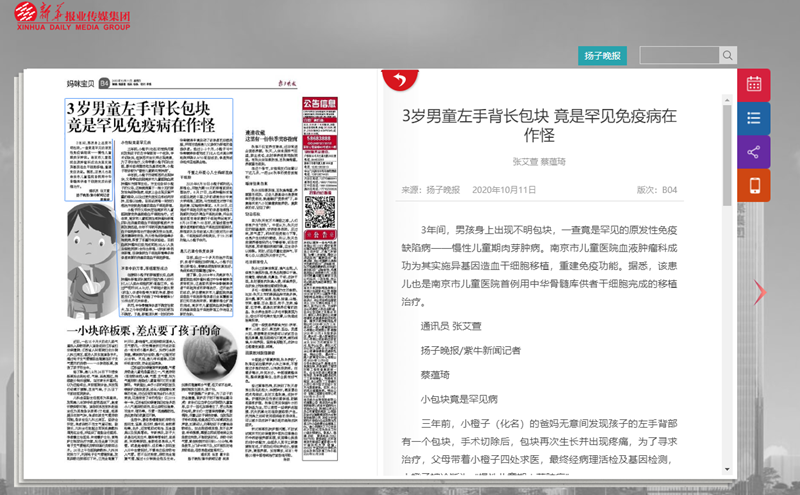Click the Xinhua Daily Media Group logo

coord(72,16)
